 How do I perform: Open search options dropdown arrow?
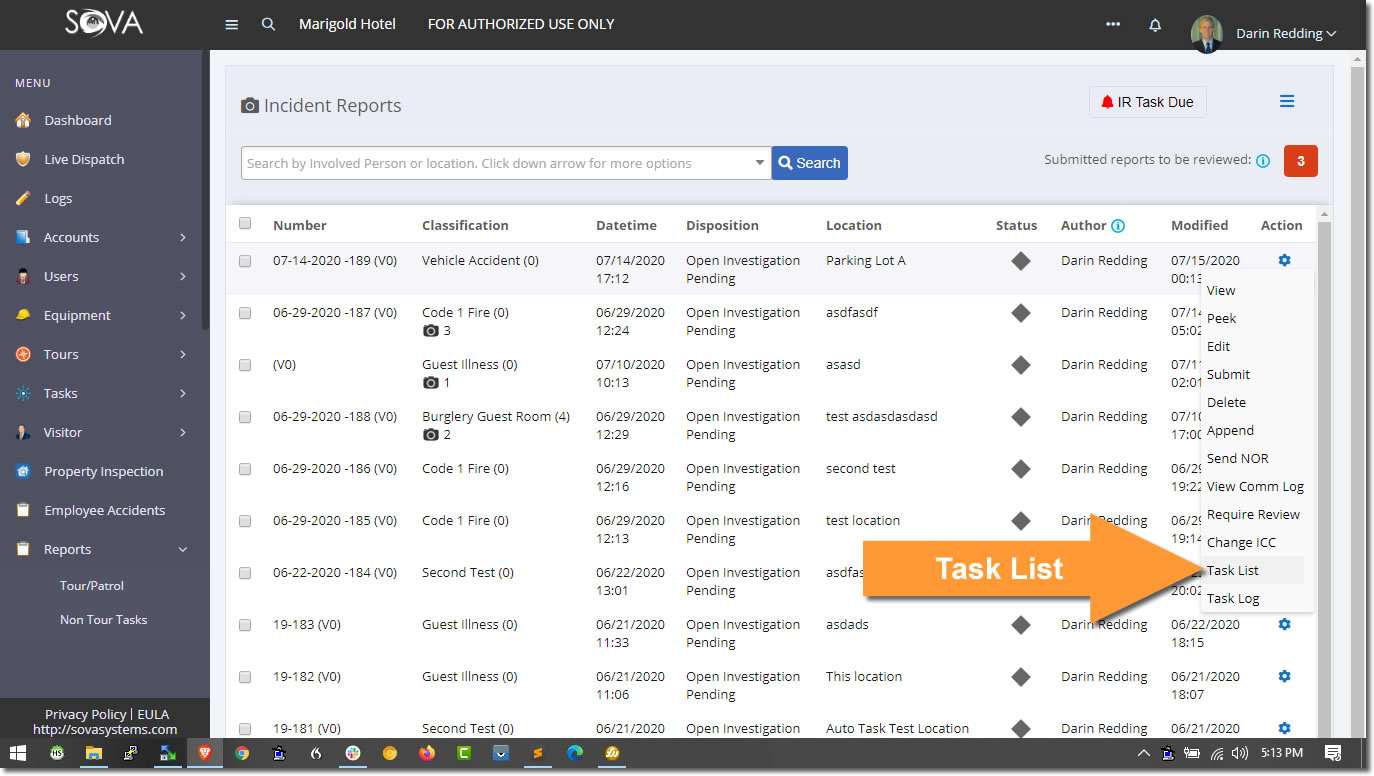(x=760, y=163)
